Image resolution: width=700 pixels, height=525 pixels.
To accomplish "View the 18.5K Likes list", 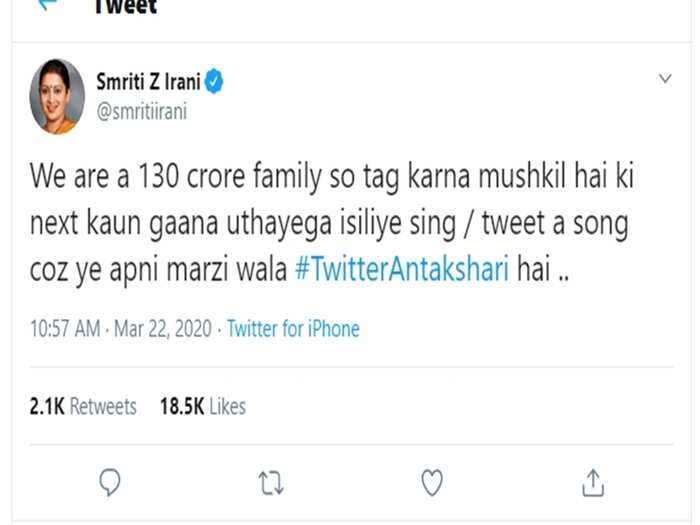I will point(203,406).
